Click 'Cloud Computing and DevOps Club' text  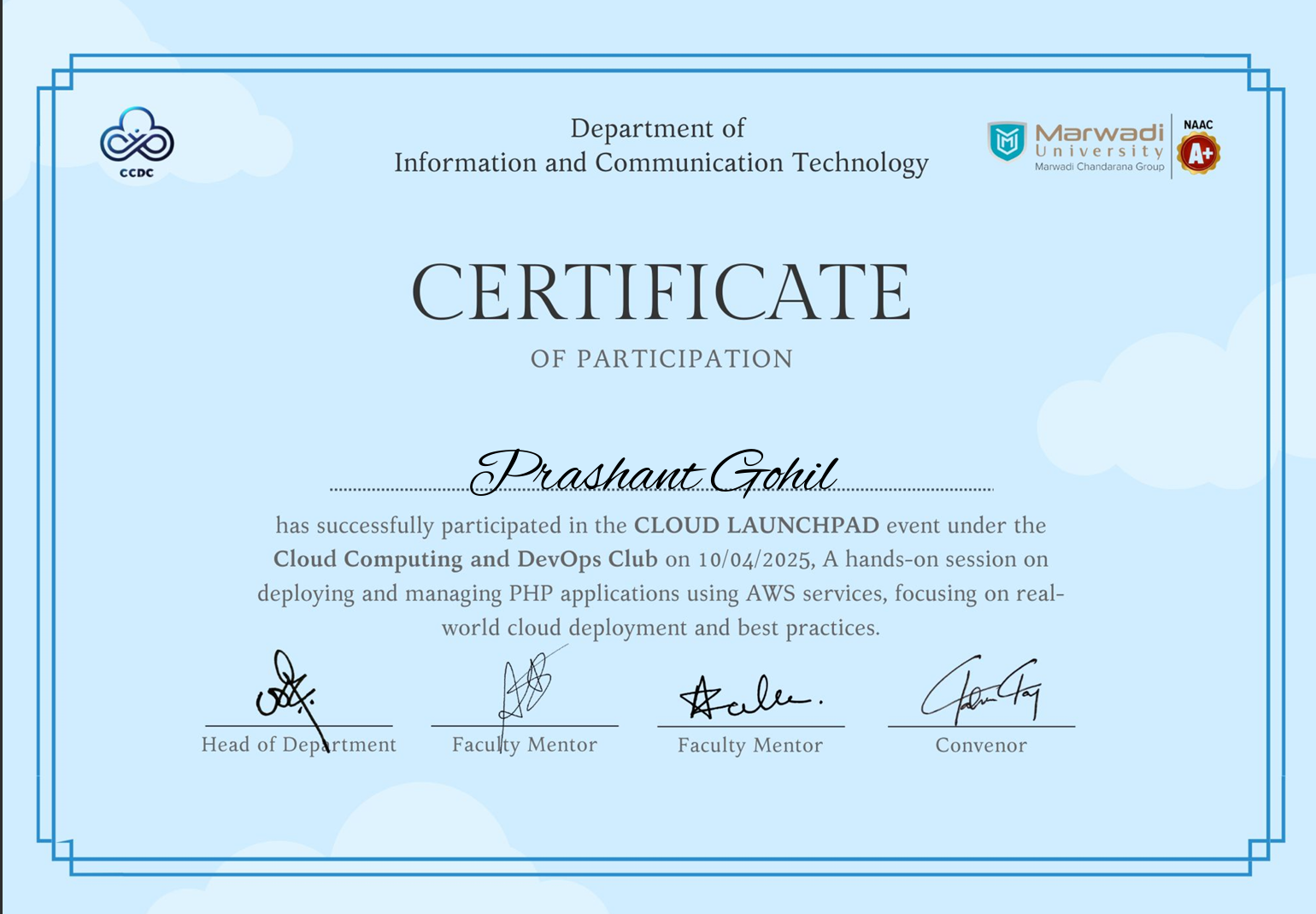click(465, 559)
